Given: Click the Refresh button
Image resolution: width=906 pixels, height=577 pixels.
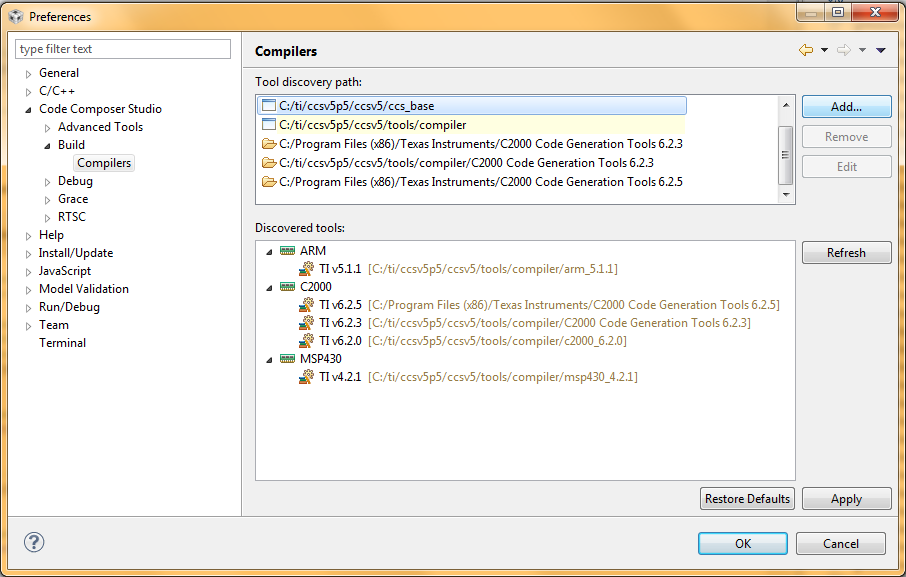Looking at the screenshot, I should coord(846,252).
